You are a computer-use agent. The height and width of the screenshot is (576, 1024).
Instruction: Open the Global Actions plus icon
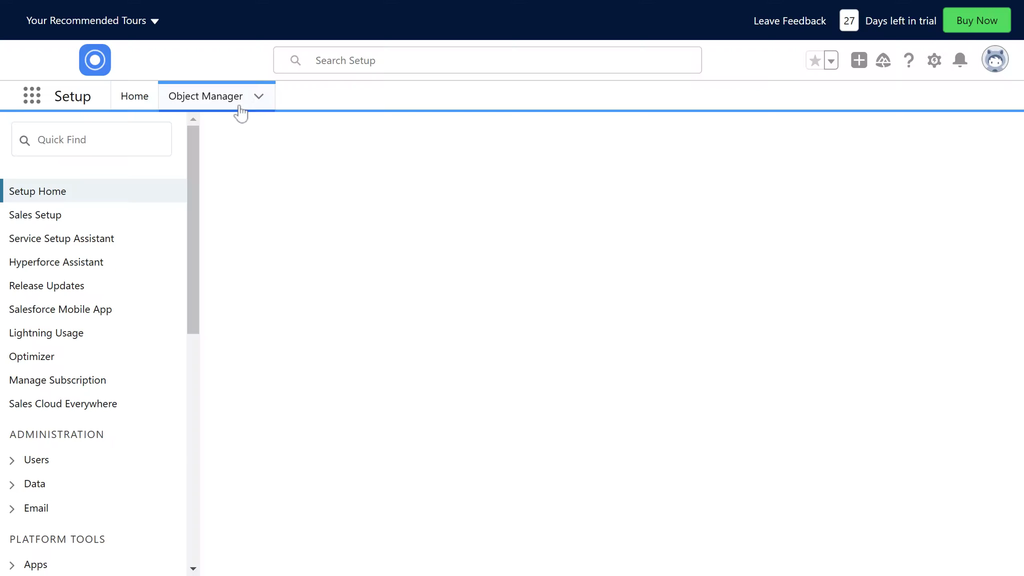859,61
